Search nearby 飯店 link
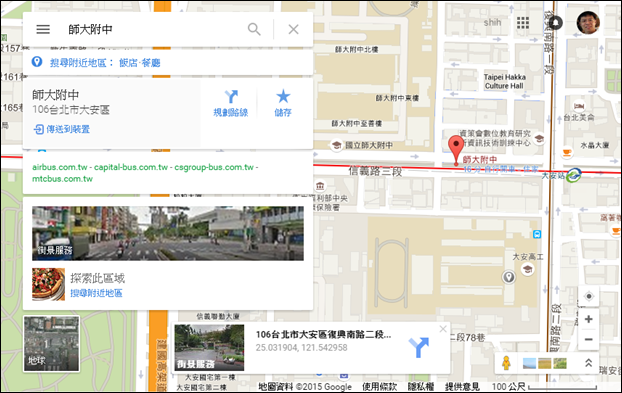Image resolution: width=622 pixels, height=393 pixels. click(128, 63)
